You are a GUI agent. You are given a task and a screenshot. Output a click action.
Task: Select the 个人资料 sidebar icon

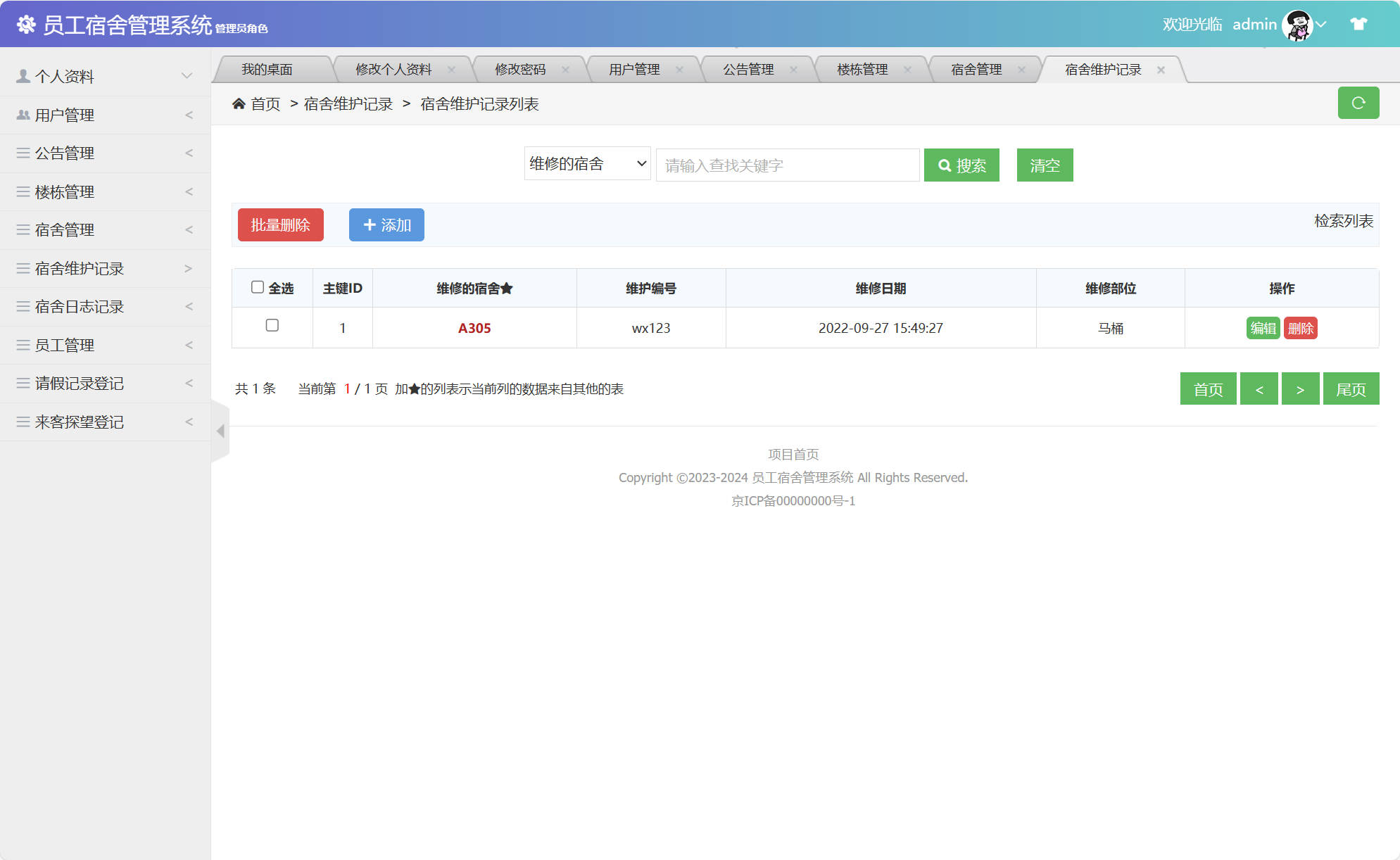pyautogui.click(x=21, y=75)
